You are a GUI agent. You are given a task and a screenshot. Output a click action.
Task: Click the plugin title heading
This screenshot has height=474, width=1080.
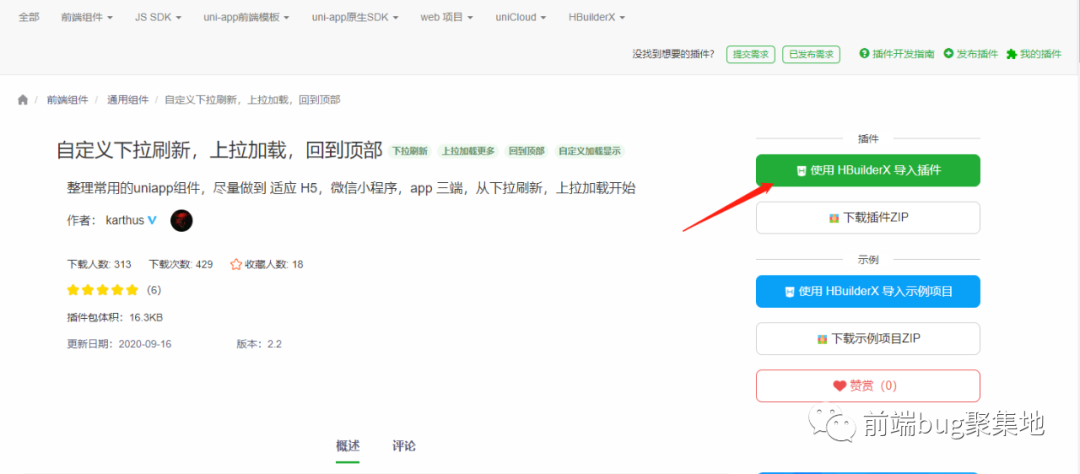pyautogui.click(x=220, y=151)
